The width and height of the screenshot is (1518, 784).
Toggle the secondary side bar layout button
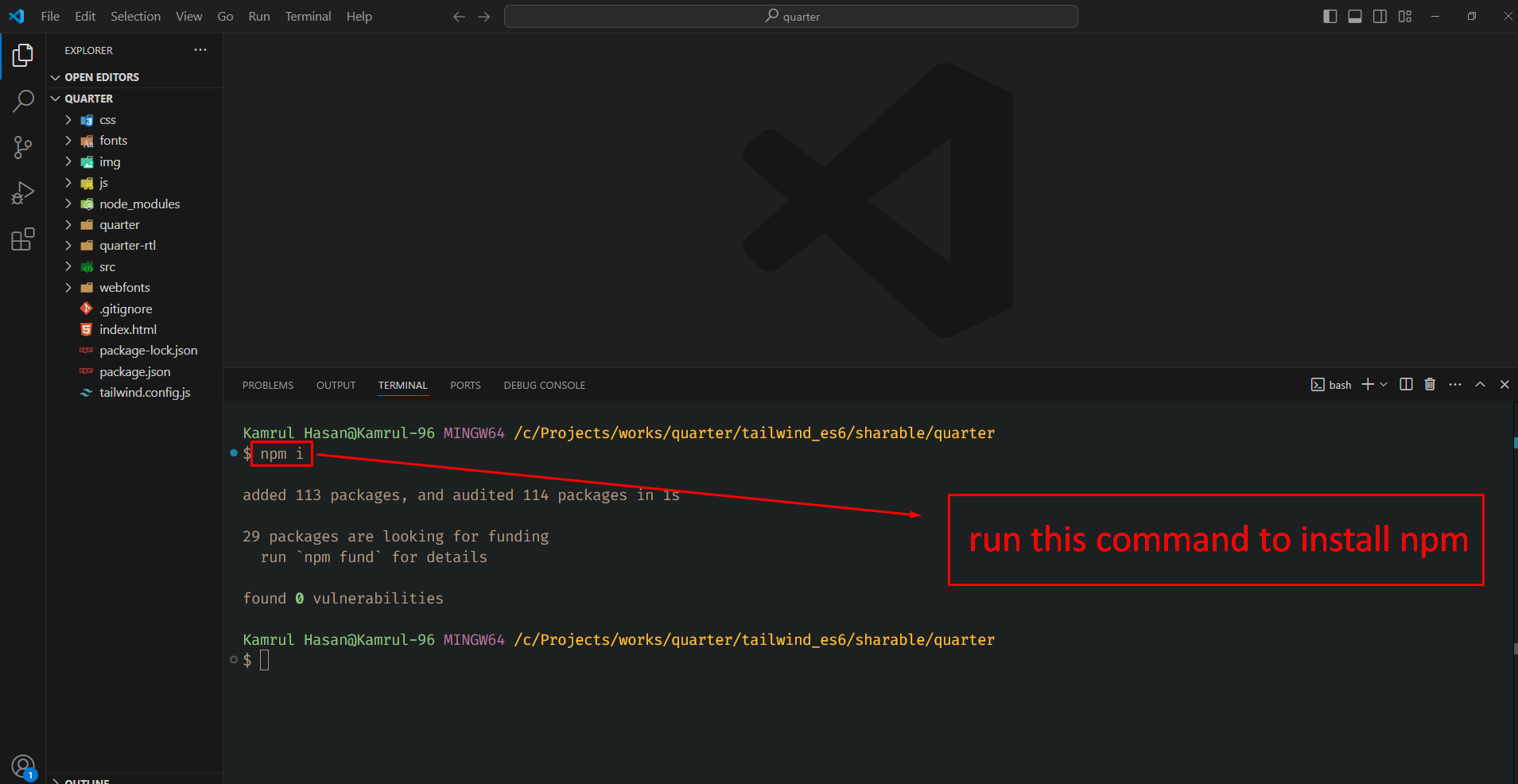pos(1380,17)
